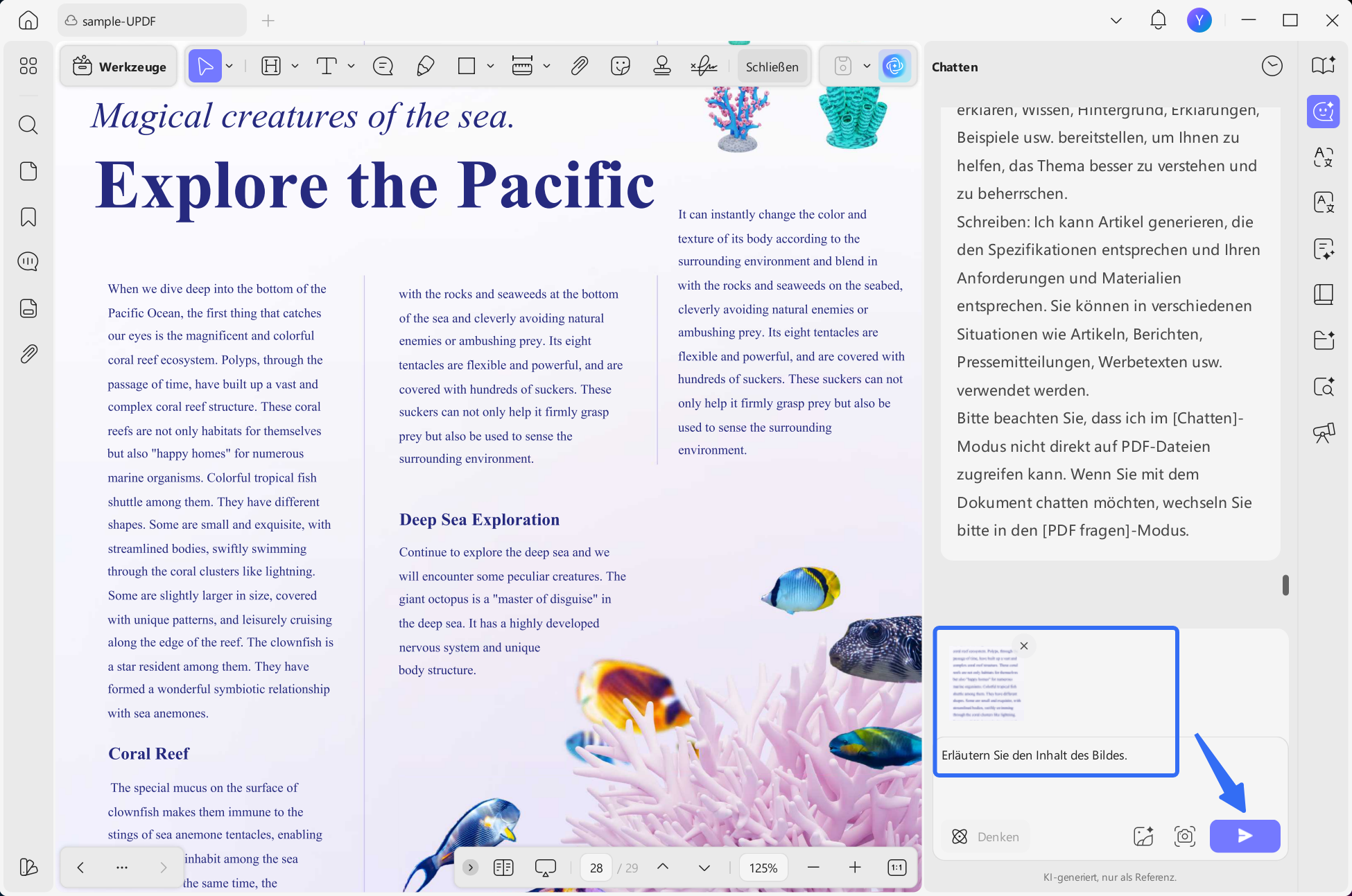The width and height of the screenshot is (1352, 896).
Task: Open the home screen icon
Action: pyautogui.click(x=28, y=20)
